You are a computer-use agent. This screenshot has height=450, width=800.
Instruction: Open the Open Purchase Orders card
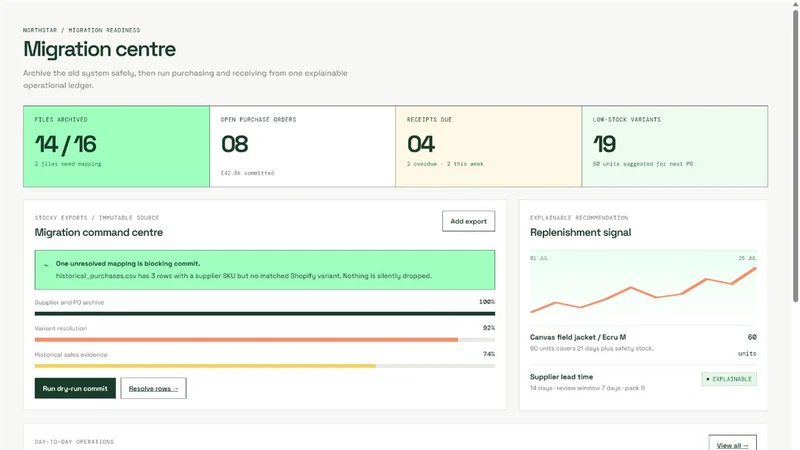pyautogui.click(x=303, y=146)
